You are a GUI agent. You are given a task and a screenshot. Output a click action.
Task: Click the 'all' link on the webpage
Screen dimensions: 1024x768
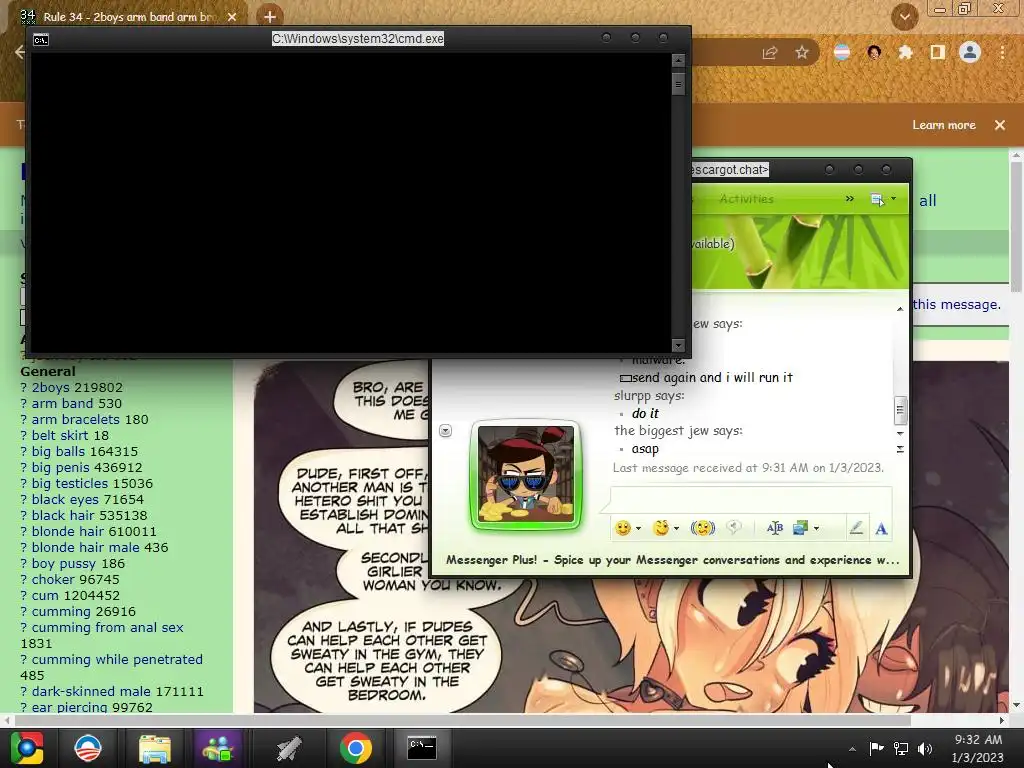click(928, 200)
